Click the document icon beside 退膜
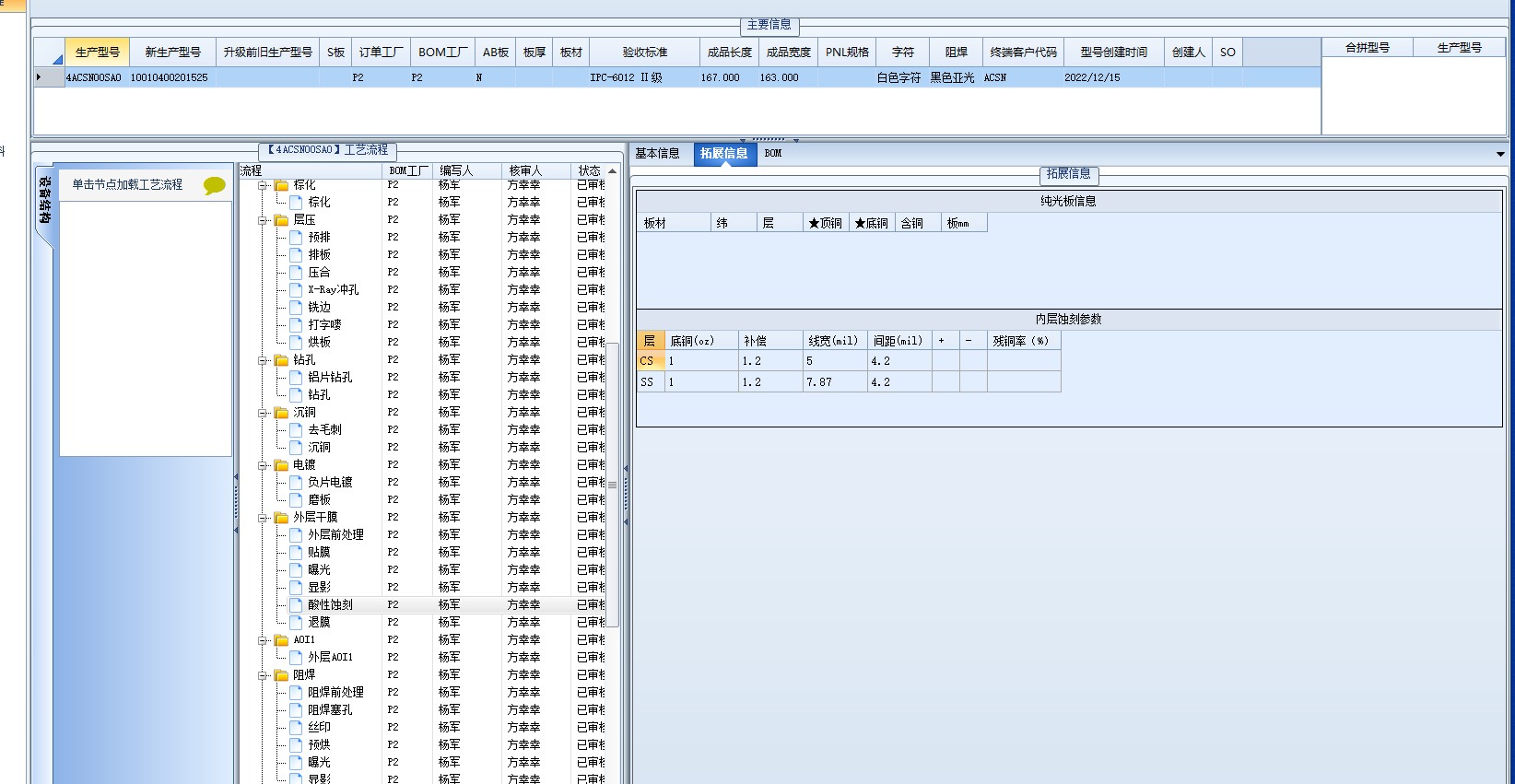Image resolution: width=1515 pixels, height=784 pixels. pos(296,622)
